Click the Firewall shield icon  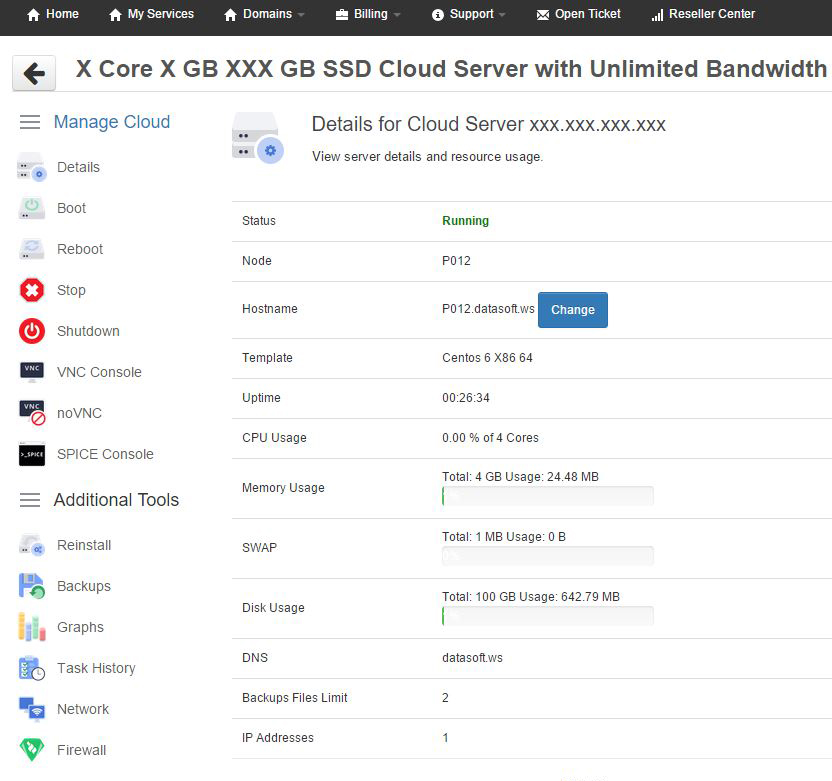pyautogui.click(x=31, y=750)
